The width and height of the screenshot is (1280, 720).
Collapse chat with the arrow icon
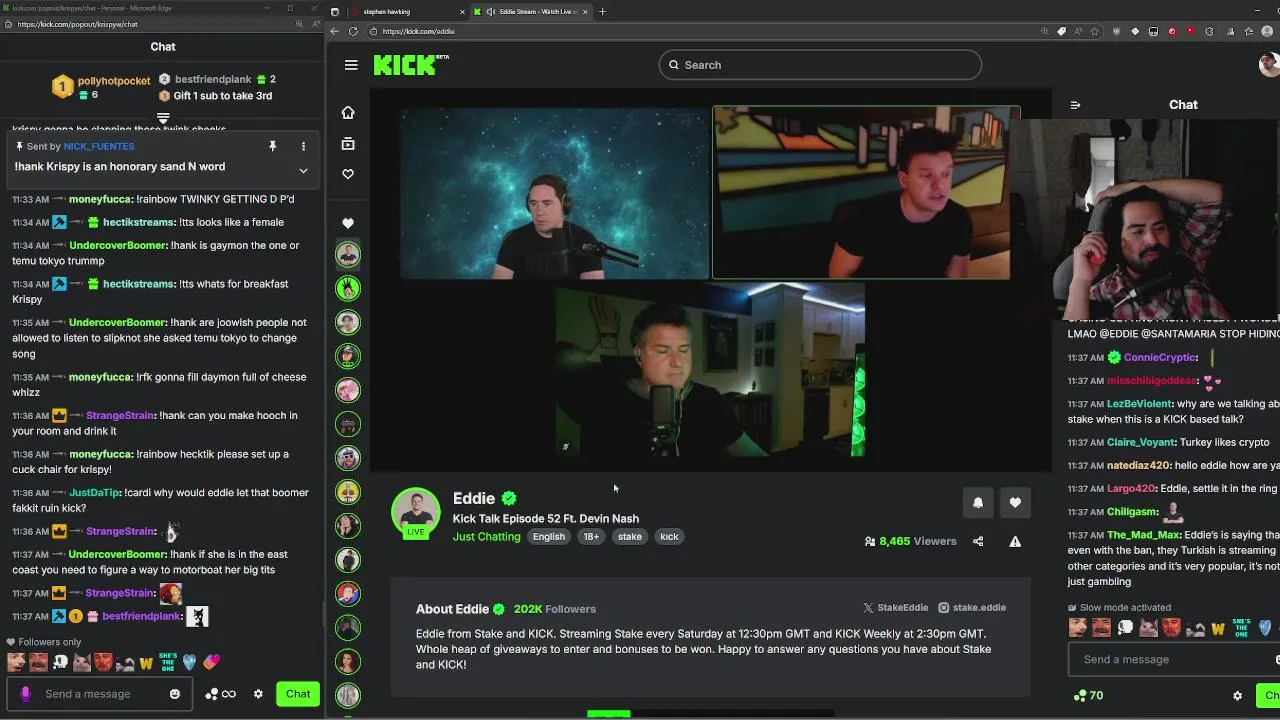pos(1075,105)
